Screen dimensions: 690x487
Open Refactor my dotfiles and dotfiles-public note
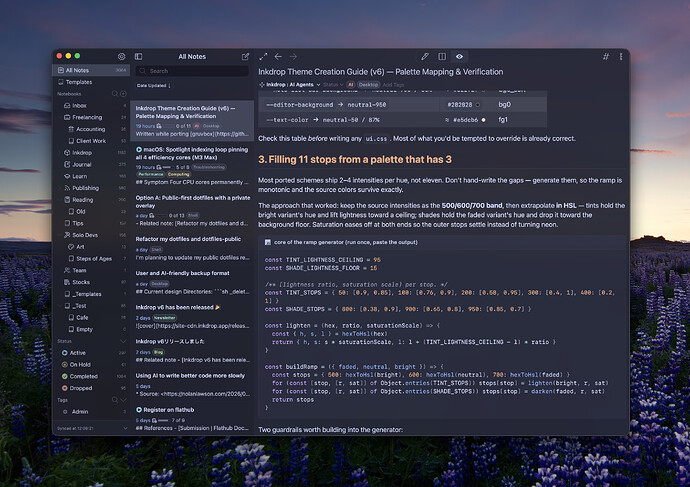coord(192,249)
